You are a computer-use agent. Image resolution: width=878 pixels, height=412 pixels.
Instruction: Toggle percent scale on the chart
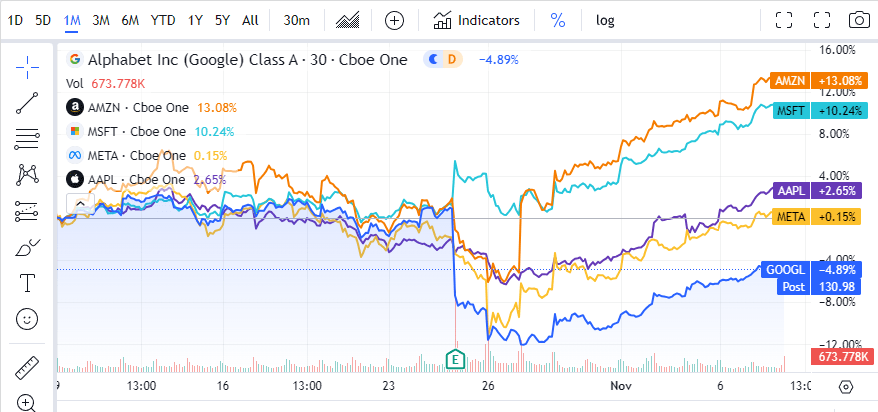click(557, 20)
